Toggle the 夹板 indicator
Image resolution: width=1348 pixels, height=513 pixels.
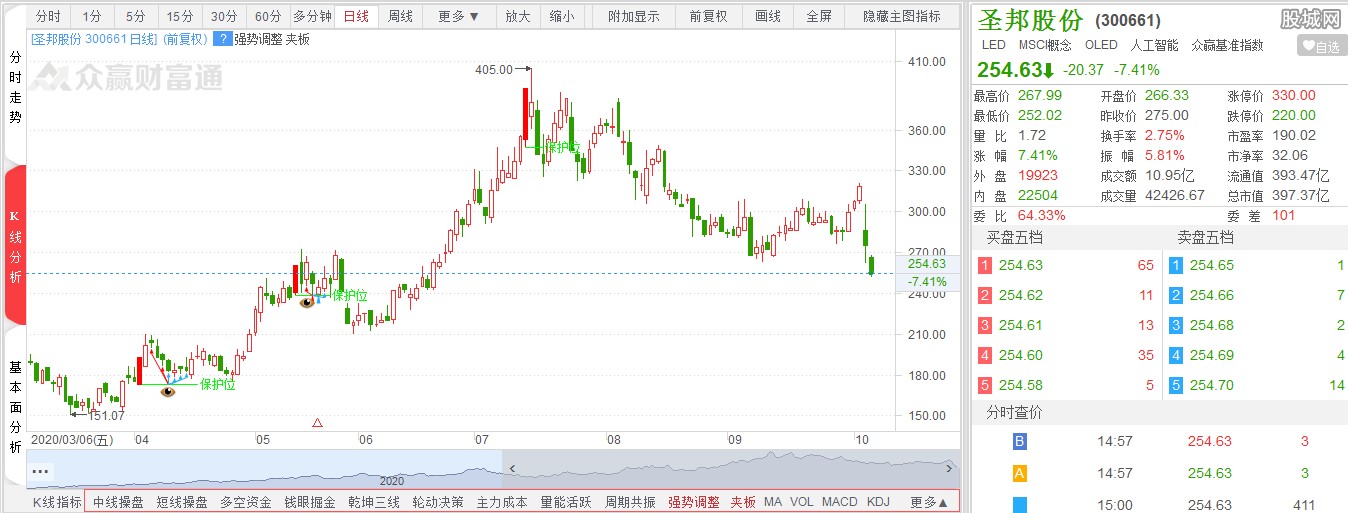click(743, 502)
